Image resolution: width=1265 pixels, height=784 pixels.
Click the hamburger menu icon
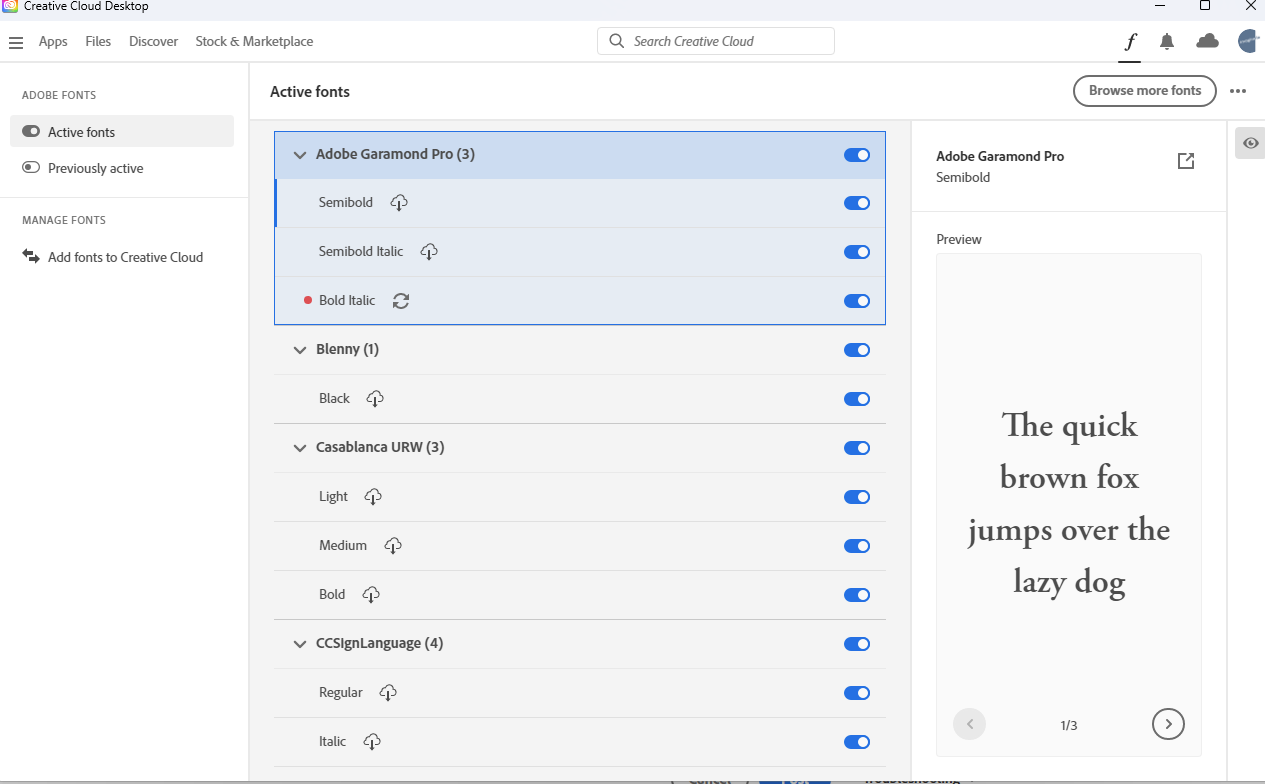16,42
